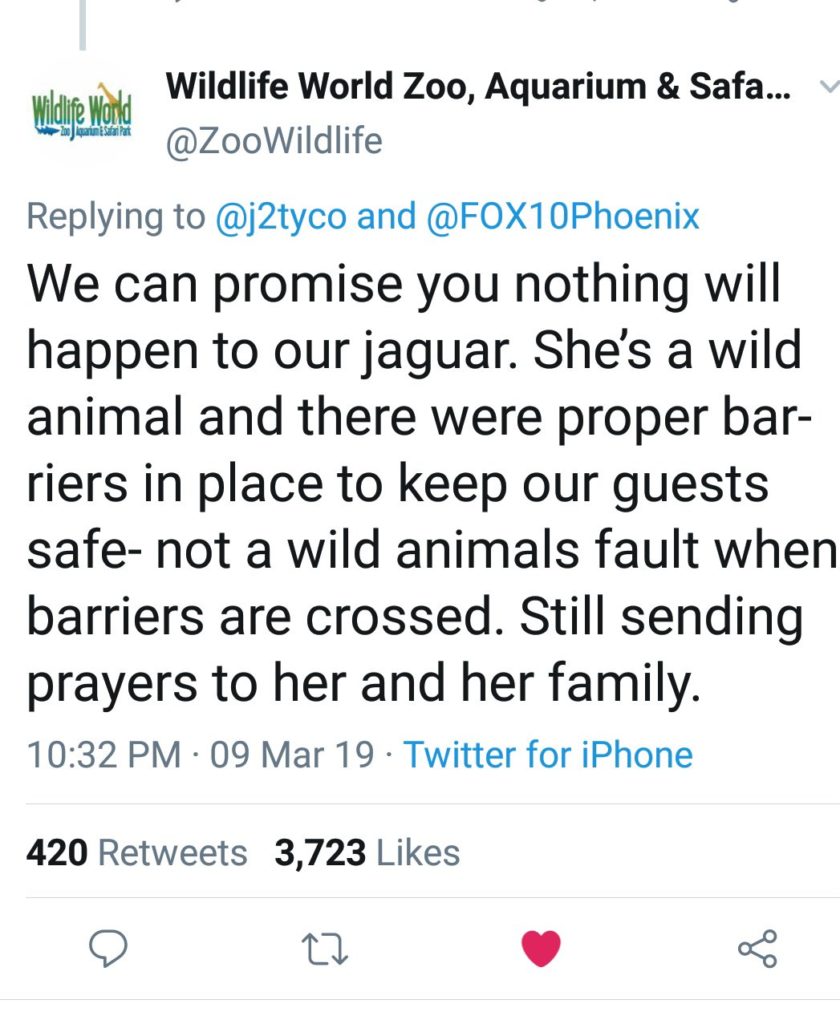Open @FOX10Phoenix mention link

click(562, 216)
